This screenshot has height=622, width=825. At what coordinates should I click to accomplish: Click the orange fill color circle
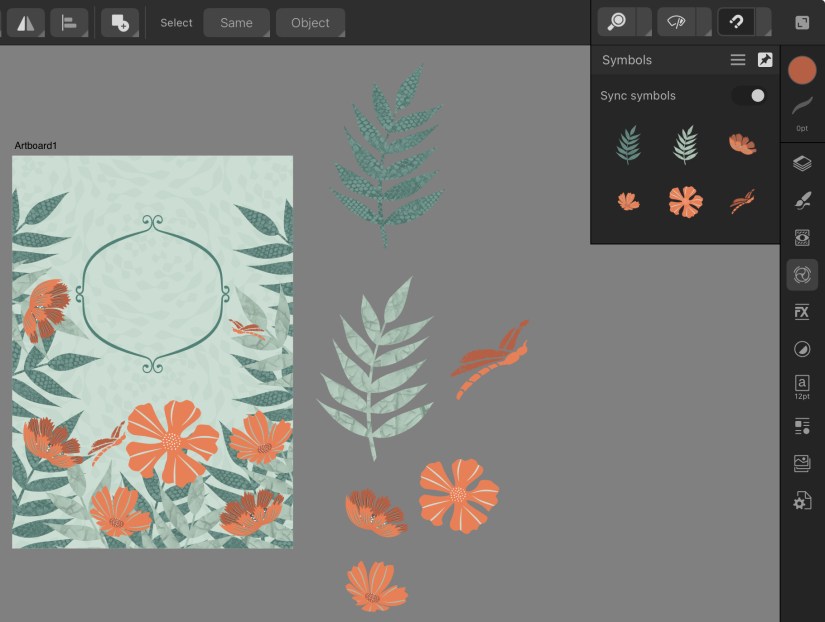tap(802, 70)
